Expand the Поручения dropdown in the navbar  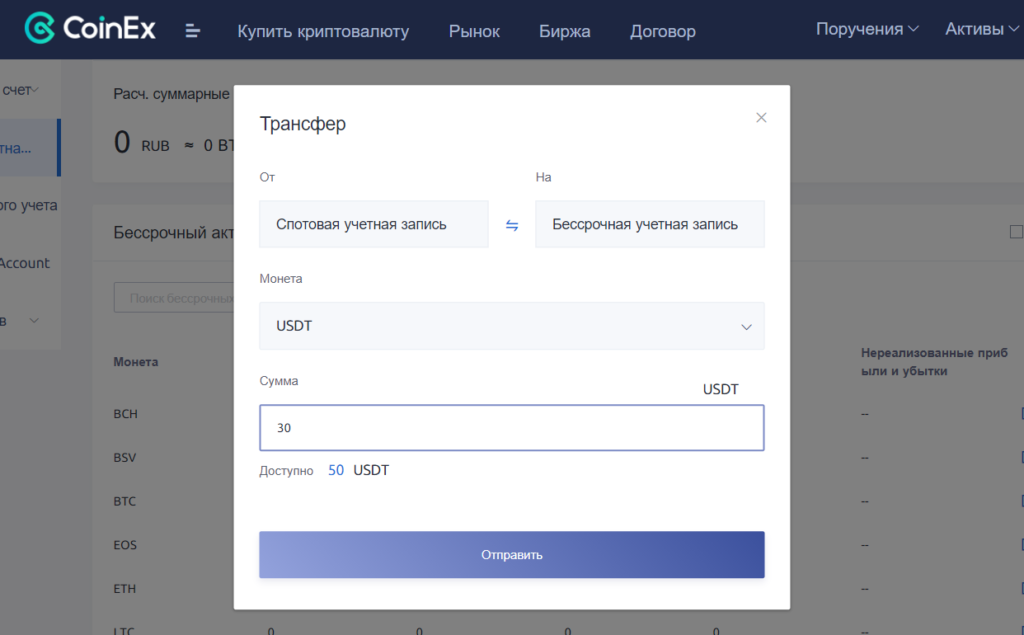click(866, 29)
